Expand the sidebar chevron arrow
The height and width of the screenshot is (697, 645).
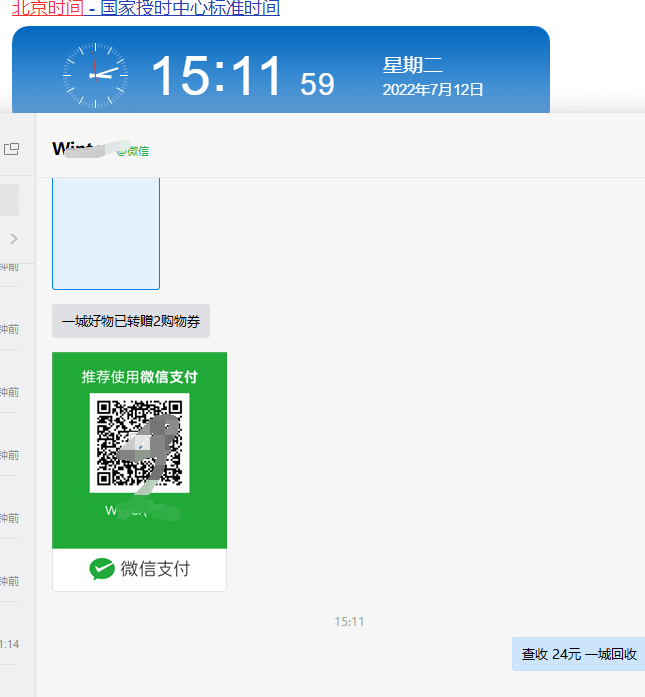click(14, 238)
